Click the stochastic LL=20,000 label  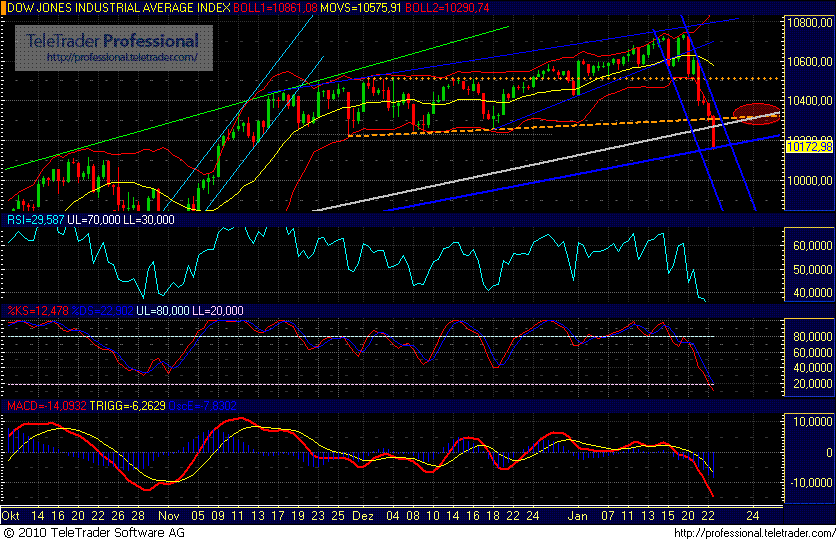(x=218, y=311)
